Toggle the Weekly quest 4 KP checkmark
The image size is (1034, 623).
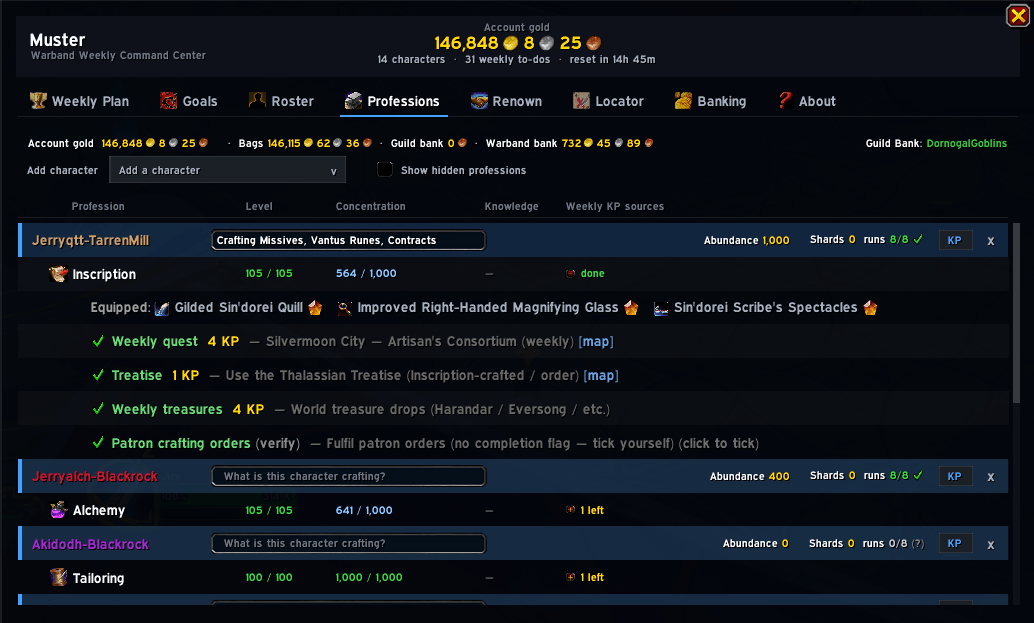tap(98, 341)
